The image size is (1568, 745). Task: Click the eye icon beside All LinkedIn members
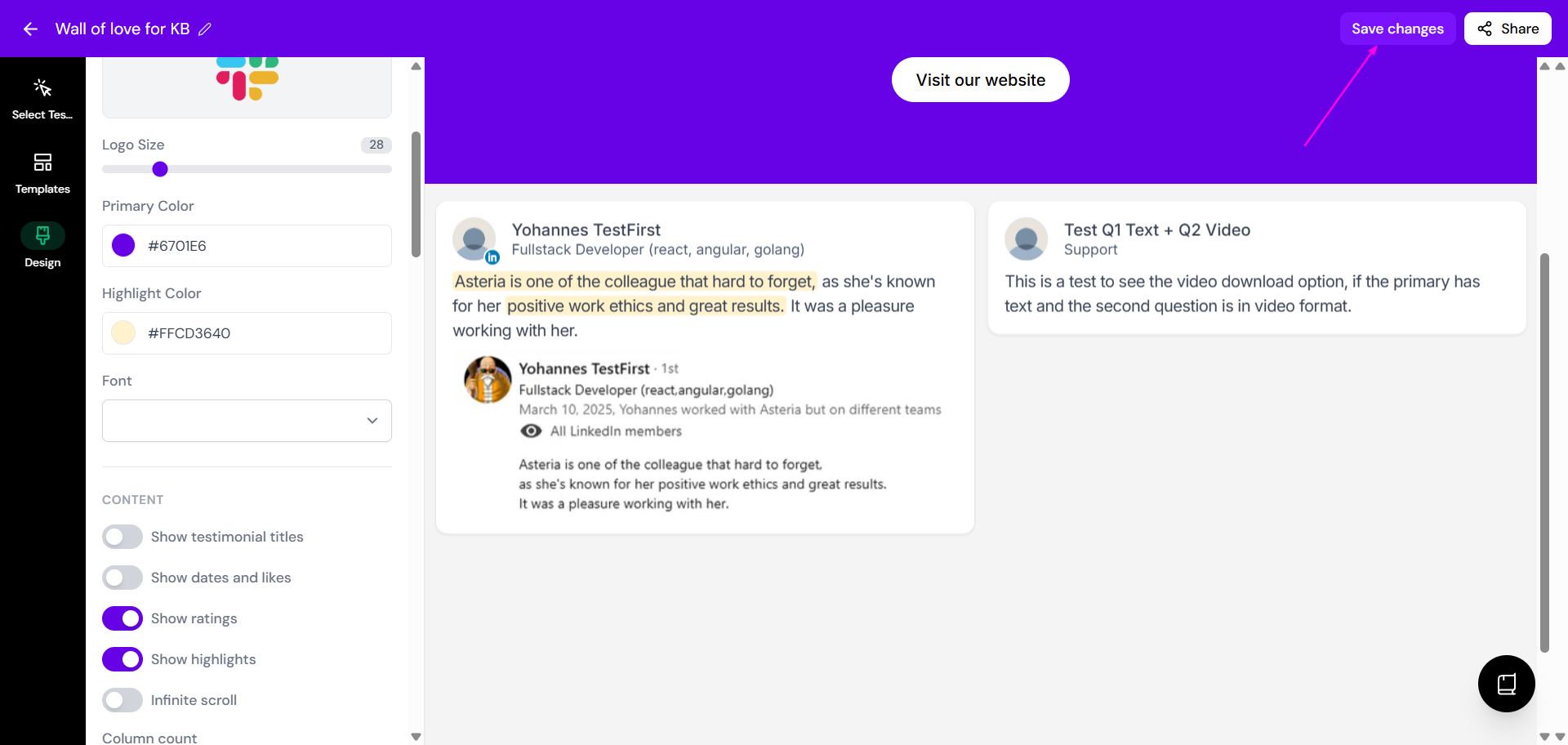(532, 430)
